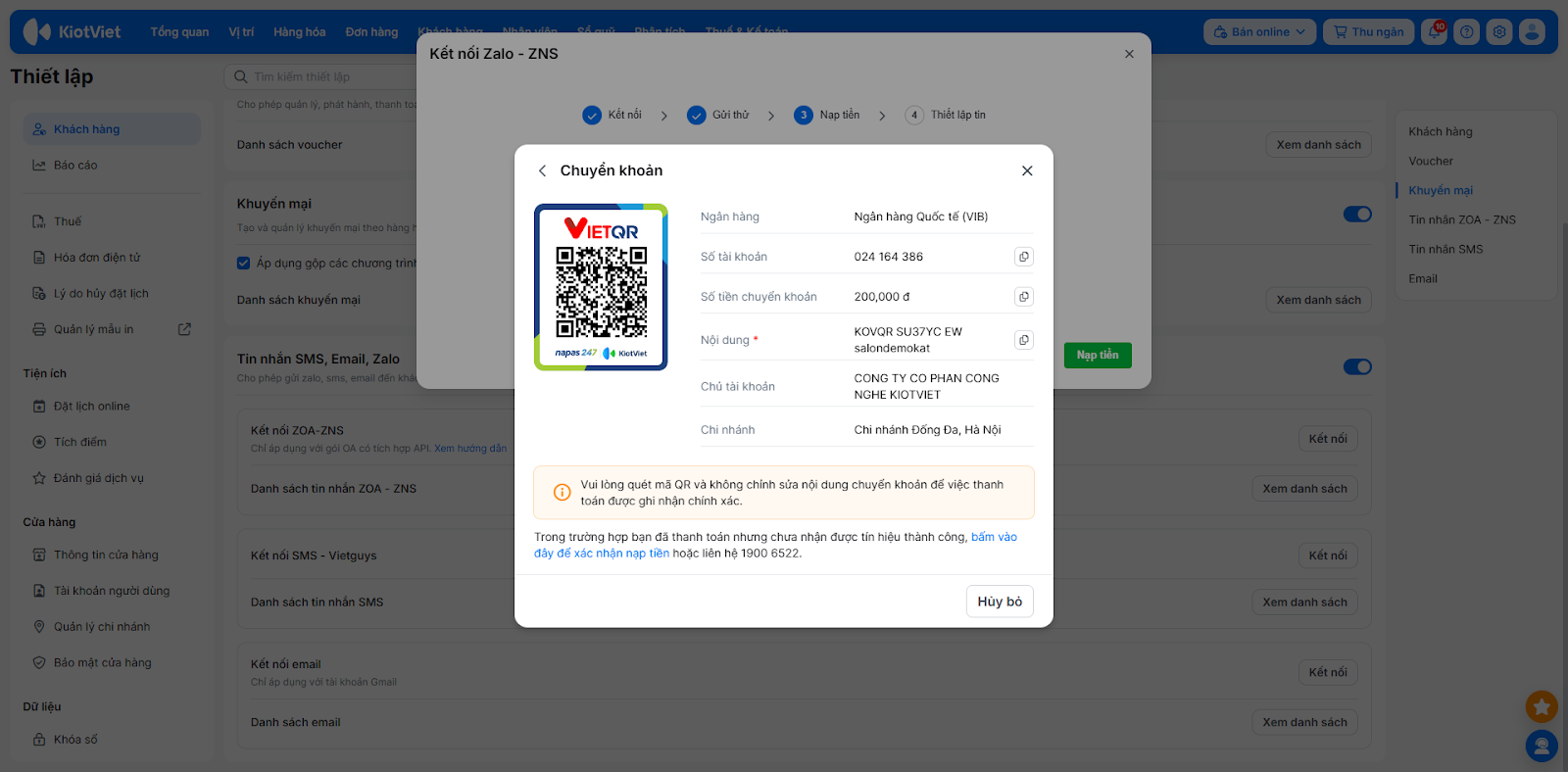The image size is (1568, 772).
Task: Open the Thu ngân cashier button
Action: point(1369,31)
